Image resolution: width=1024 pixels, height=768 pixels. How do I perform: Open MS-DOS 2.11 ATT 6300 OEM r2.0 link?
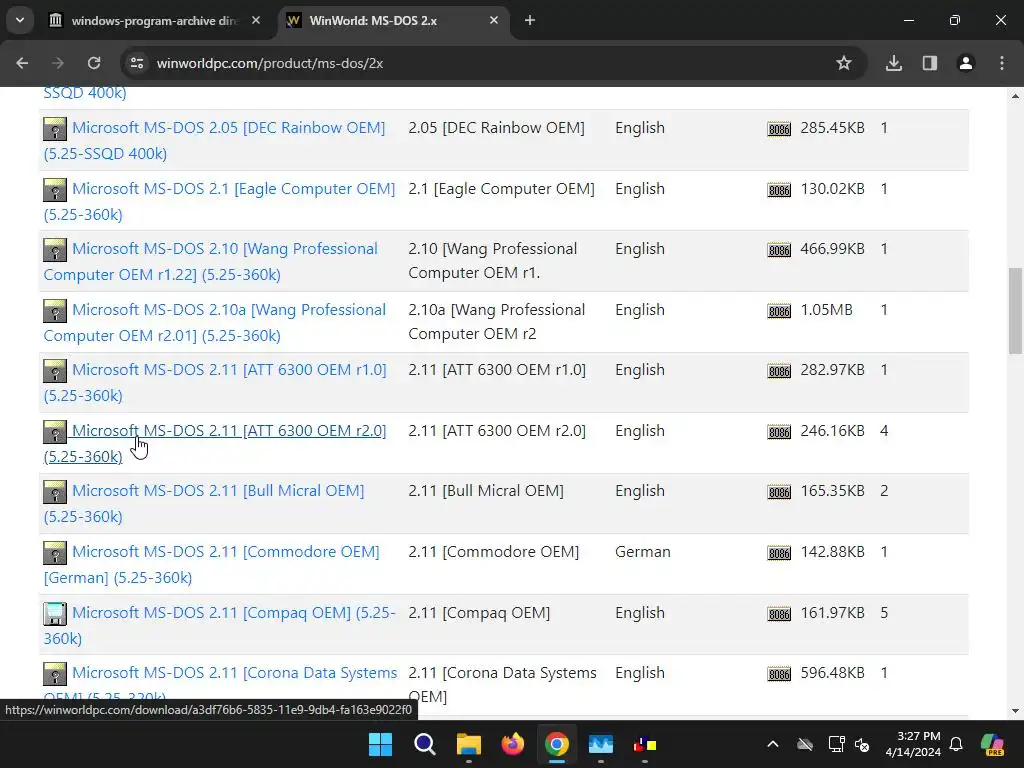(229, 430)
